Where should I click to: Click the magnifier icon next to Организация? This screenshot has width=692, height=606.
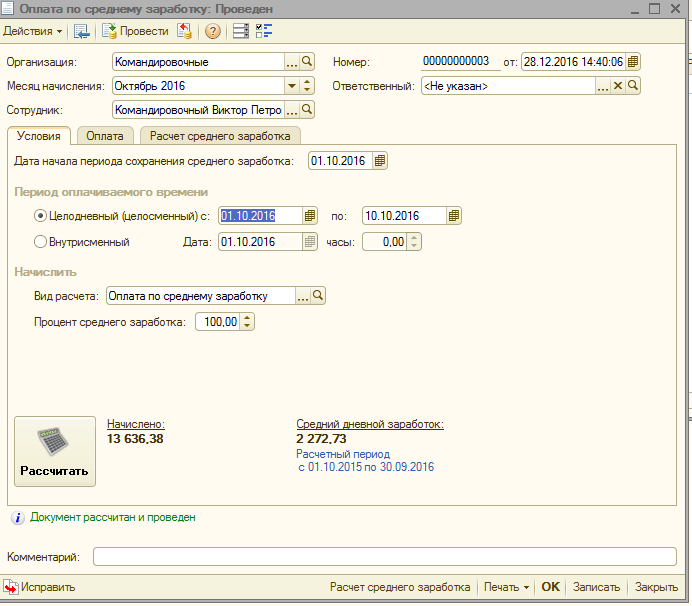coord(308,61)
